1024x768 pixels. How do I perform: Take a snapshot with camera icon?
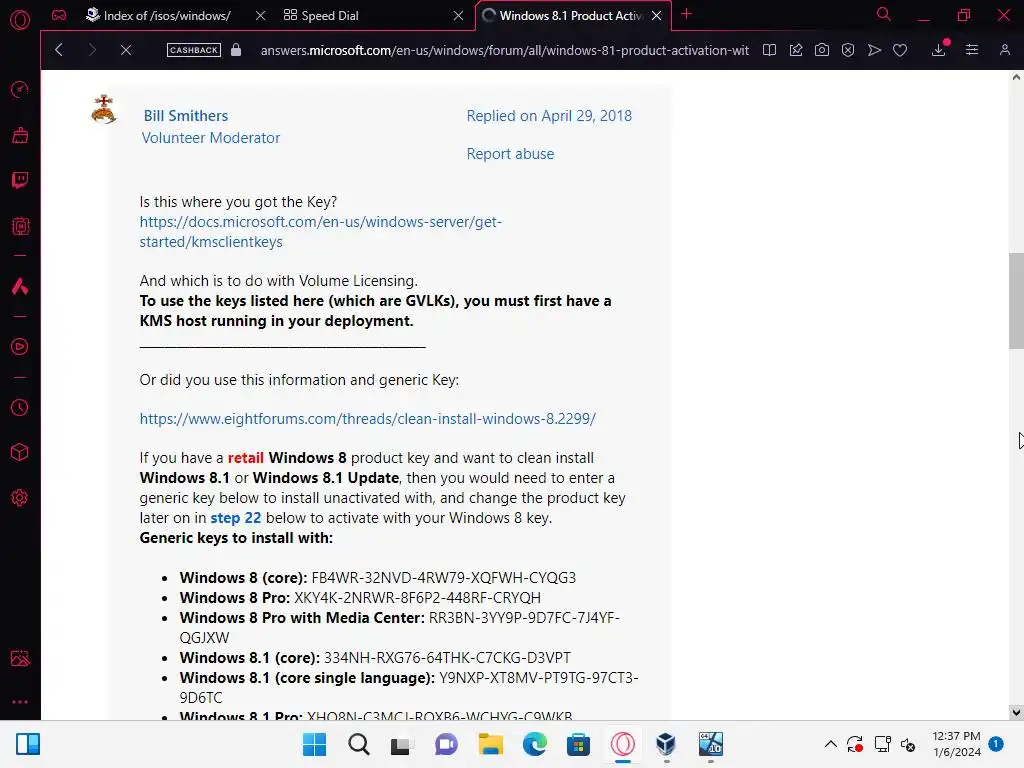tap(822, 50)
